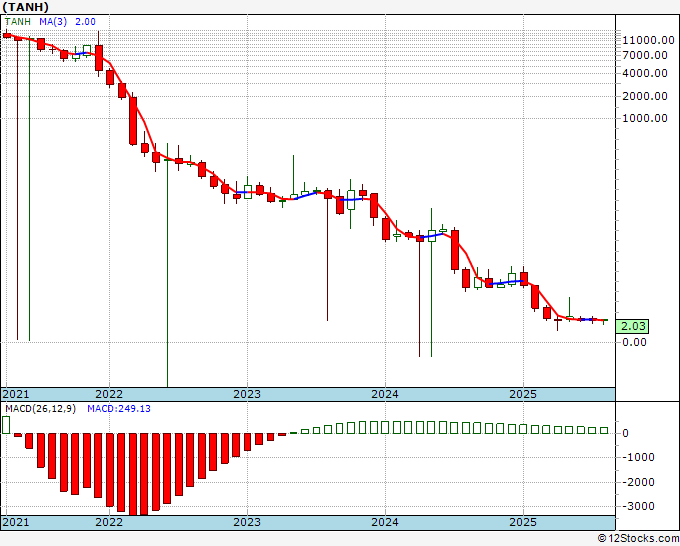Select 2022 on the price chart timeline

pos(109,394)
